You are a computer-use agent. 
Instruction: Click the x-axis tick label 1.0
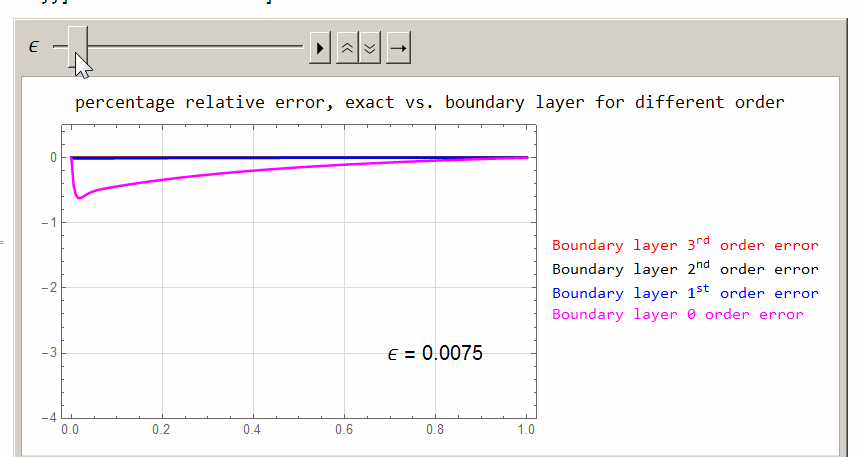[x=526, y=430]
